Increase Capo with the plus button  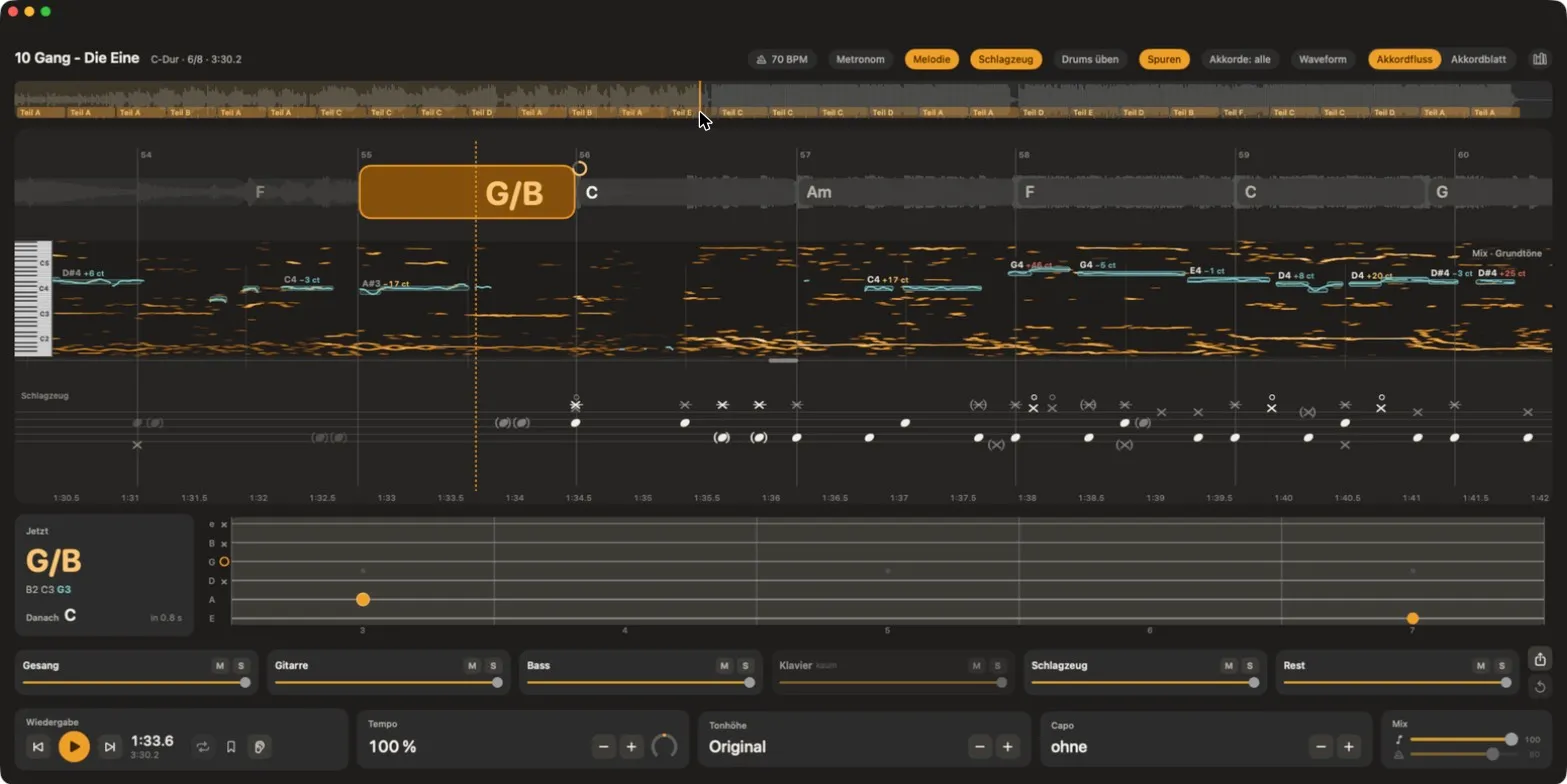1349,746
